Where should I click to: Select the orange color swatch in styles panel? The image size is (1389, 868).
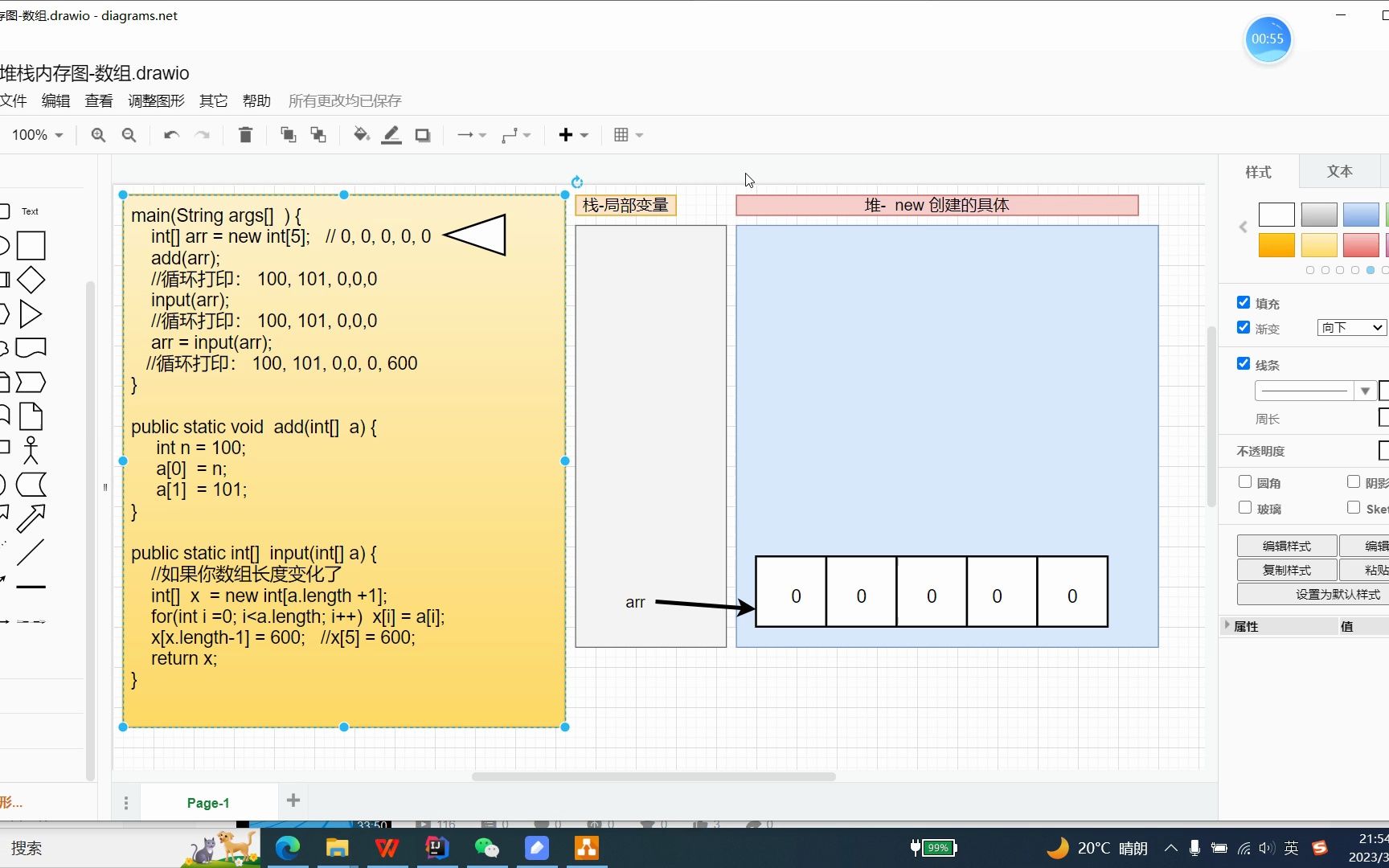(x=1276, y=244)
